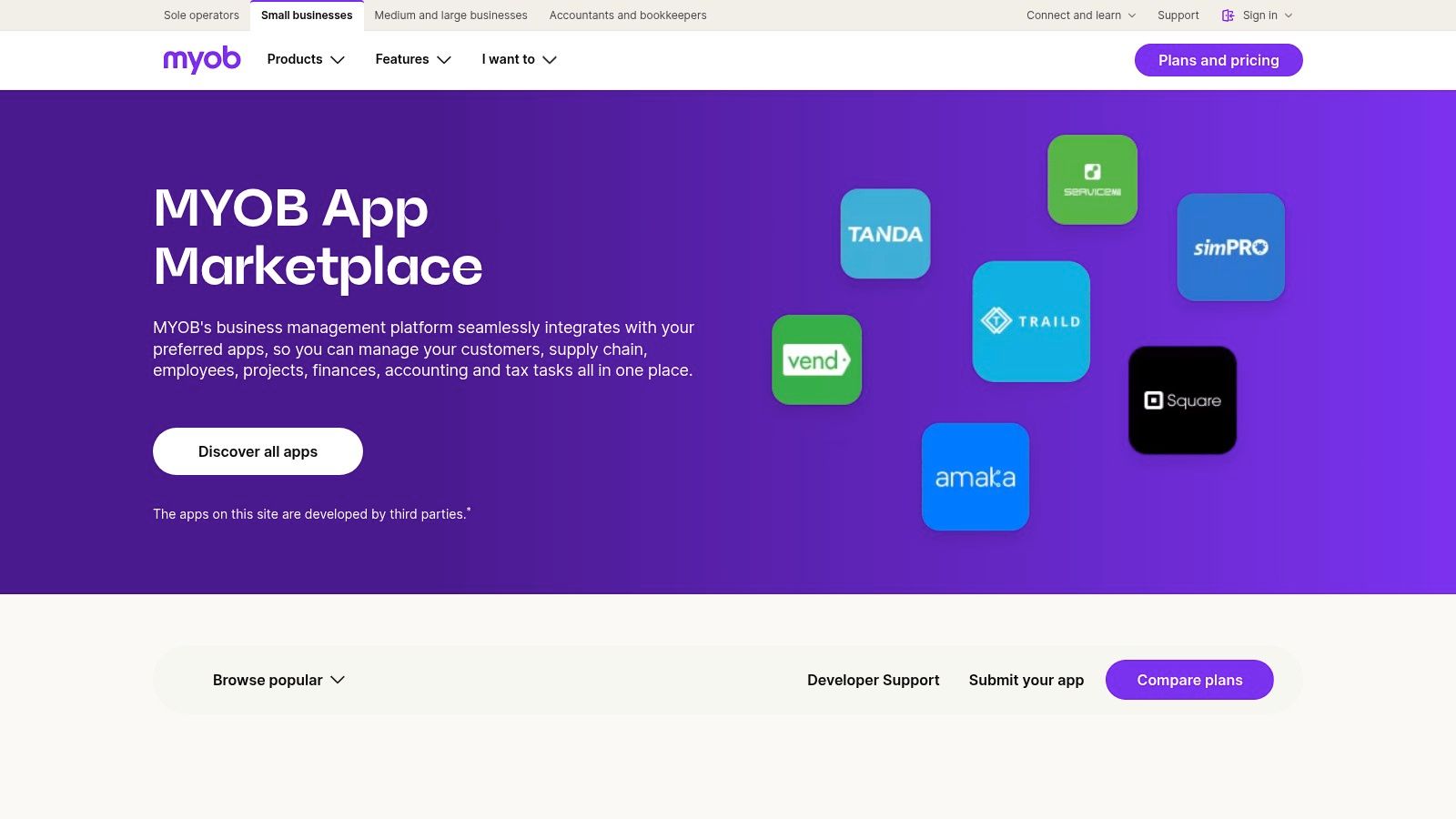This screenshot has width=1456, height=819.
Task: Open the Features dropdown
Action: 413,59
